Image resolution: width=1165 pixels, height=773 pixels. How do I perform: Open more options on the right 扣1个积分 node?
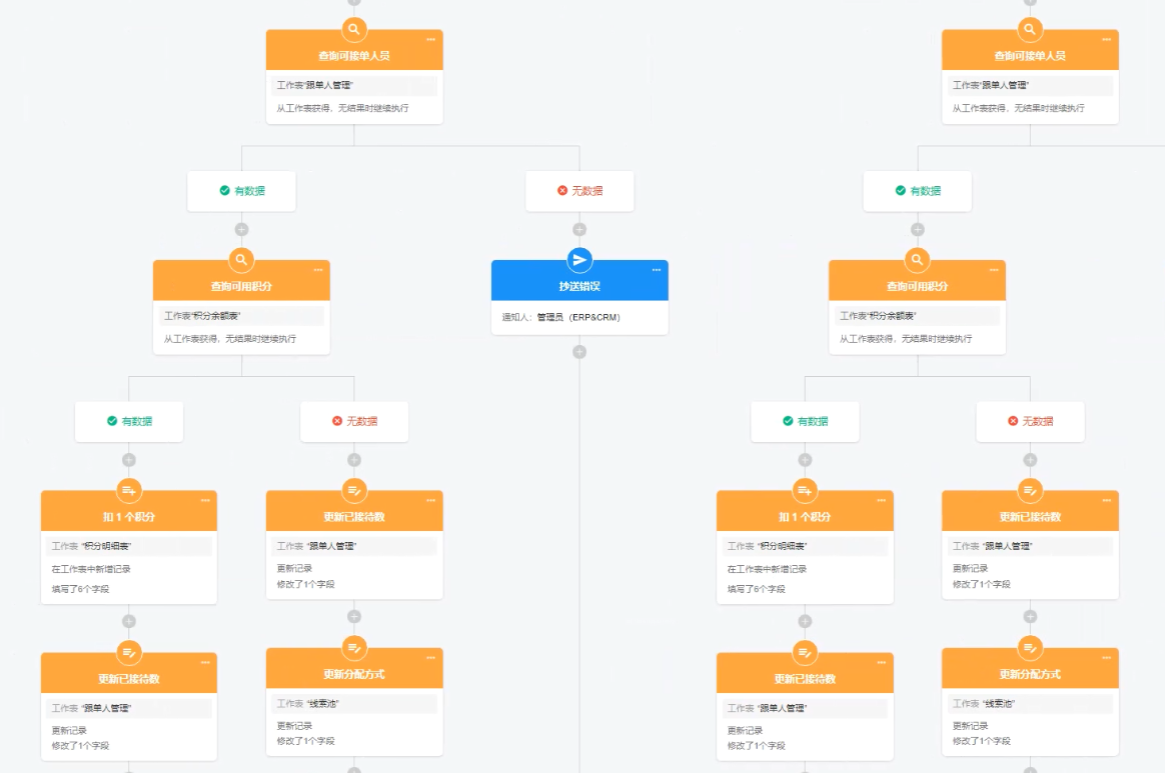pyautogui.click(x=881, y=500)
